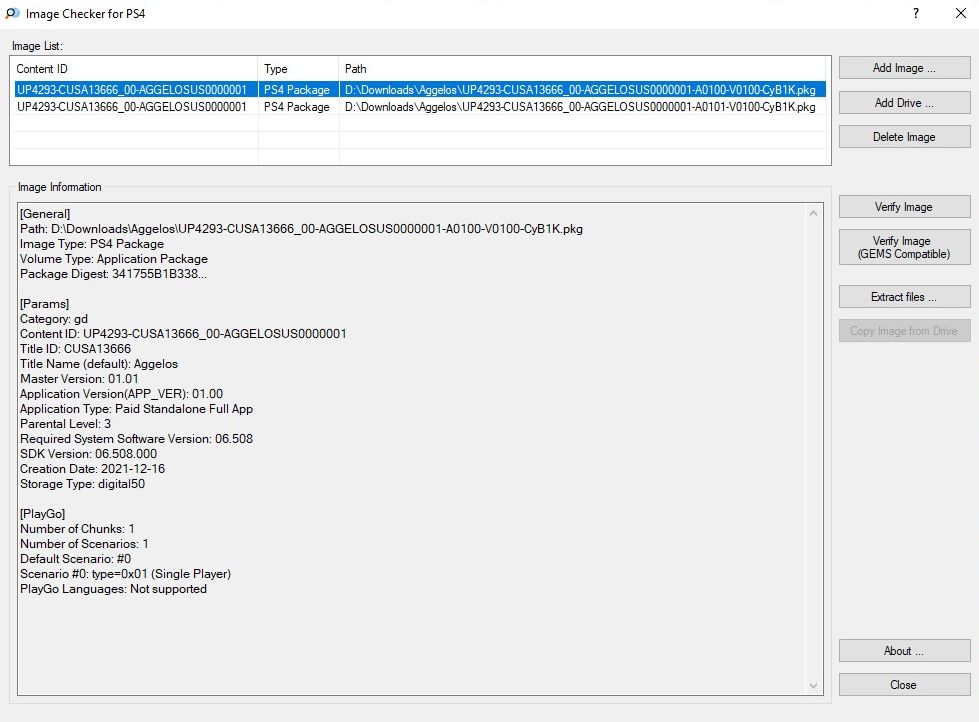Click the [PlayGo] section heading
This screenshot has width=979, height=722.
(42, 513)
